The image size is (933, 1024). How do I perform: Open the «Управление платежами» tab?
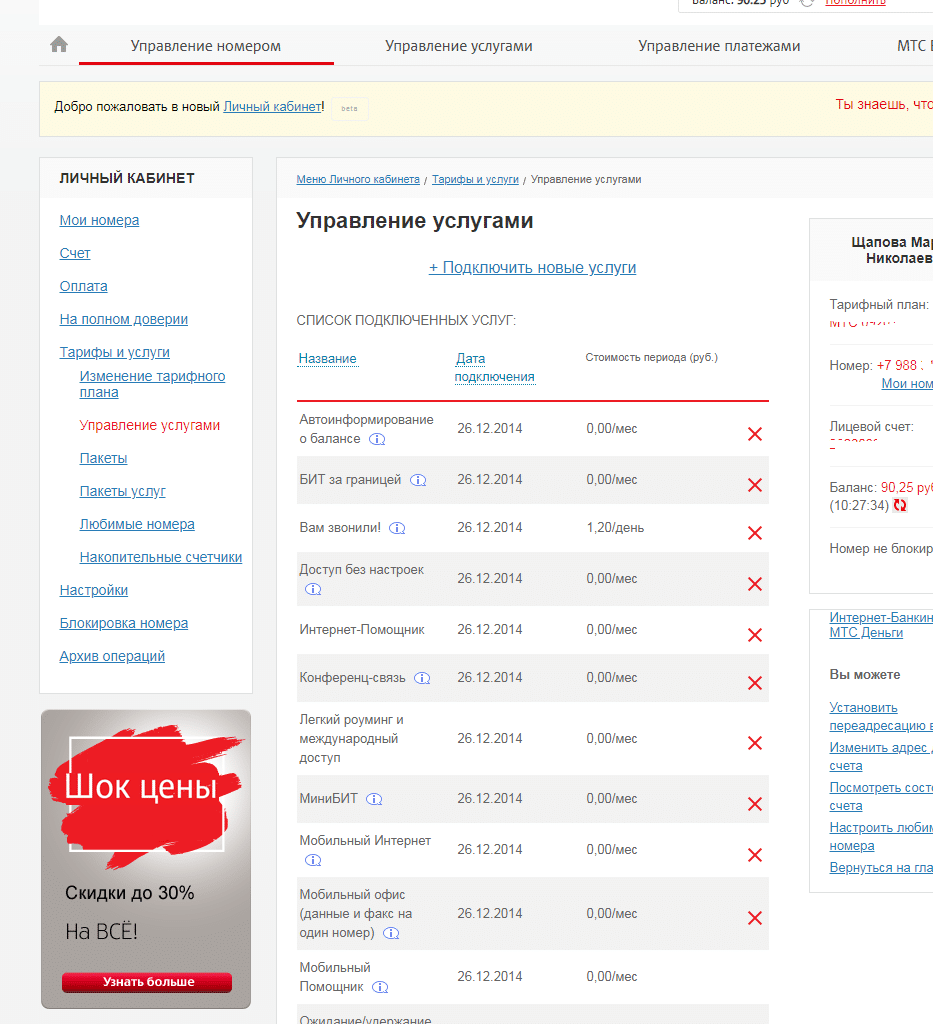pos(719,46)
